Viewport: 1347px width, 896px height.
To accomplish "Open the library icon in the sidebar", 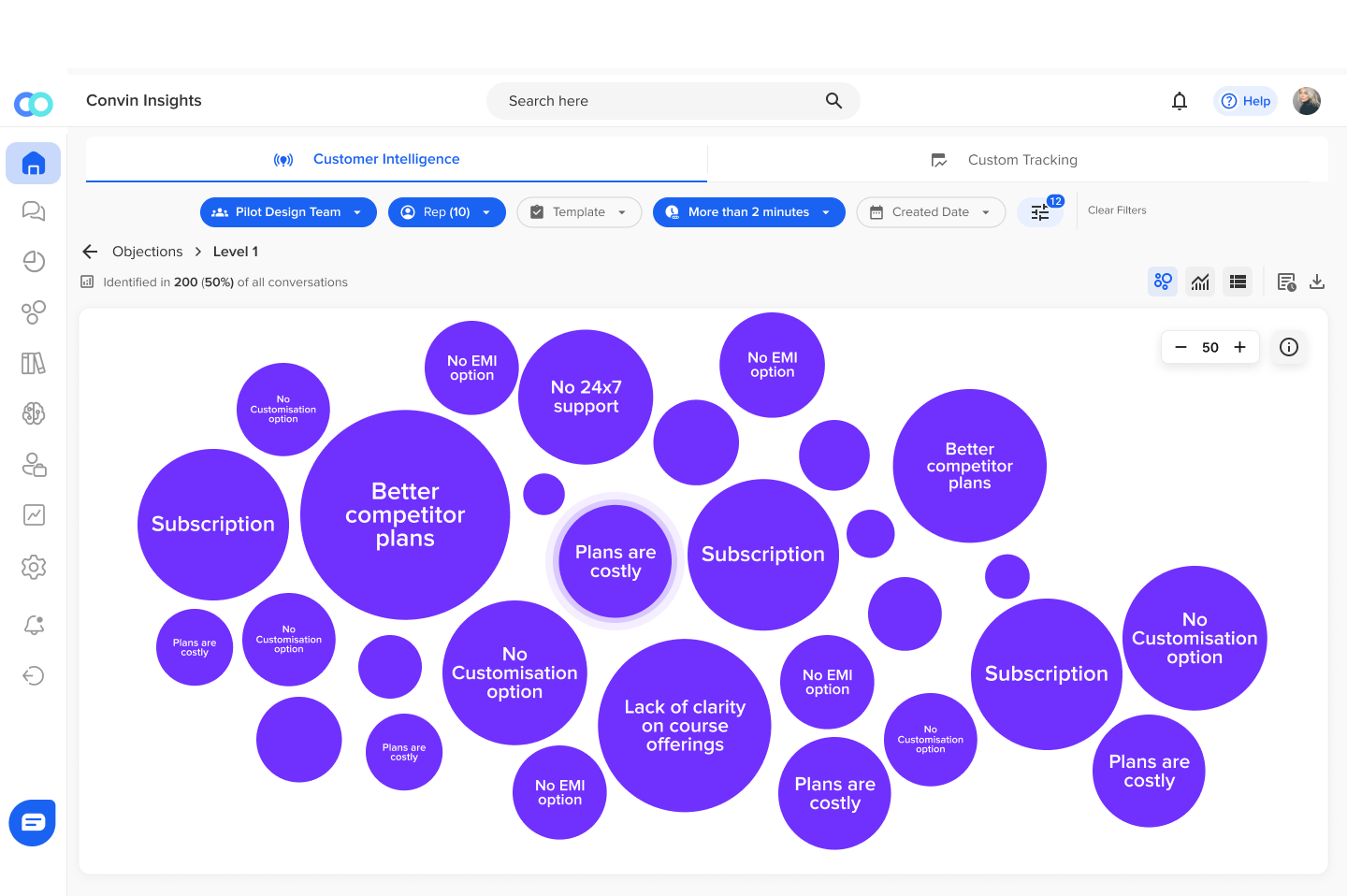I will pyautogui.click(x=34, y=363).
